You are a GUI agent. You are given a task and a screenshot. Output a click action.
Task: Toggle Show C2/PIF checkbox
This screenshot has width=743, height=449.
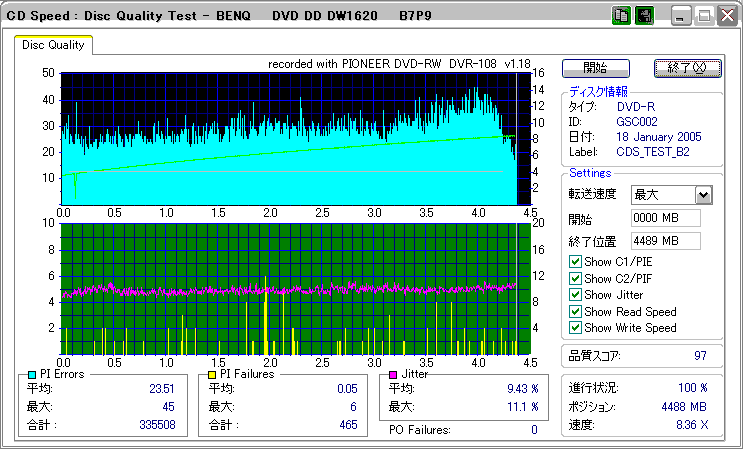click(x=575, y=278)
